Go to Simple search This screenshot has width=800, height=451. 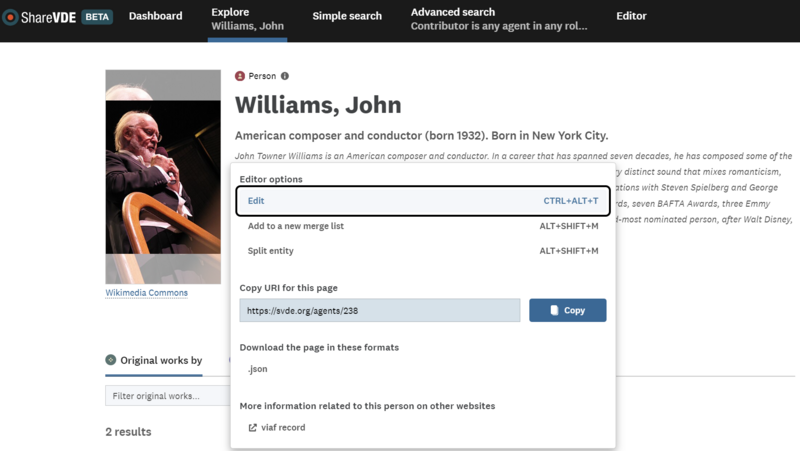347,16
